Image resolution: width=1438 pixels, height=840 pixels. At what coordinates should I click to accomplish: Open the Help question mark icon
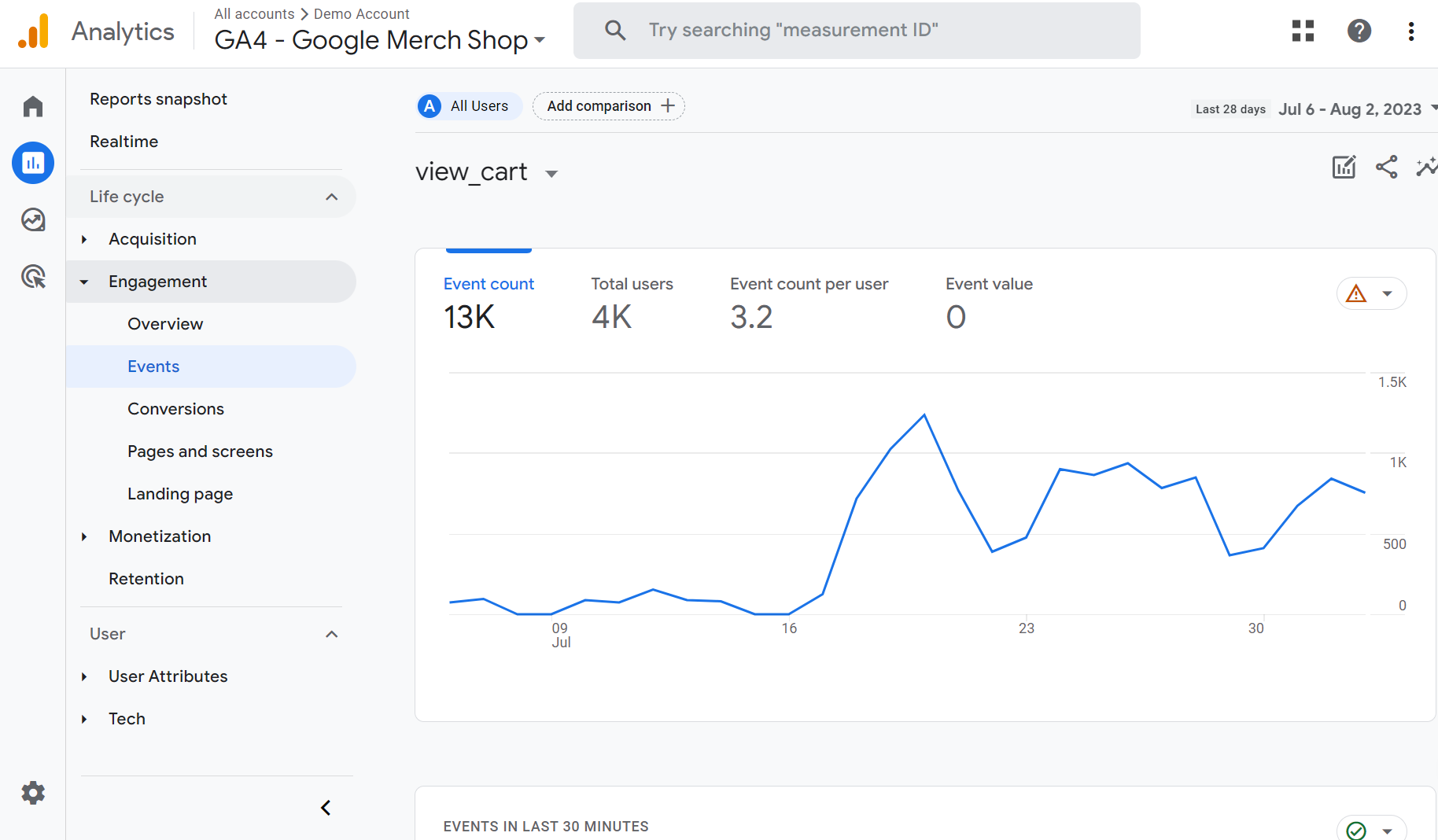click(x=1359, y=31)
